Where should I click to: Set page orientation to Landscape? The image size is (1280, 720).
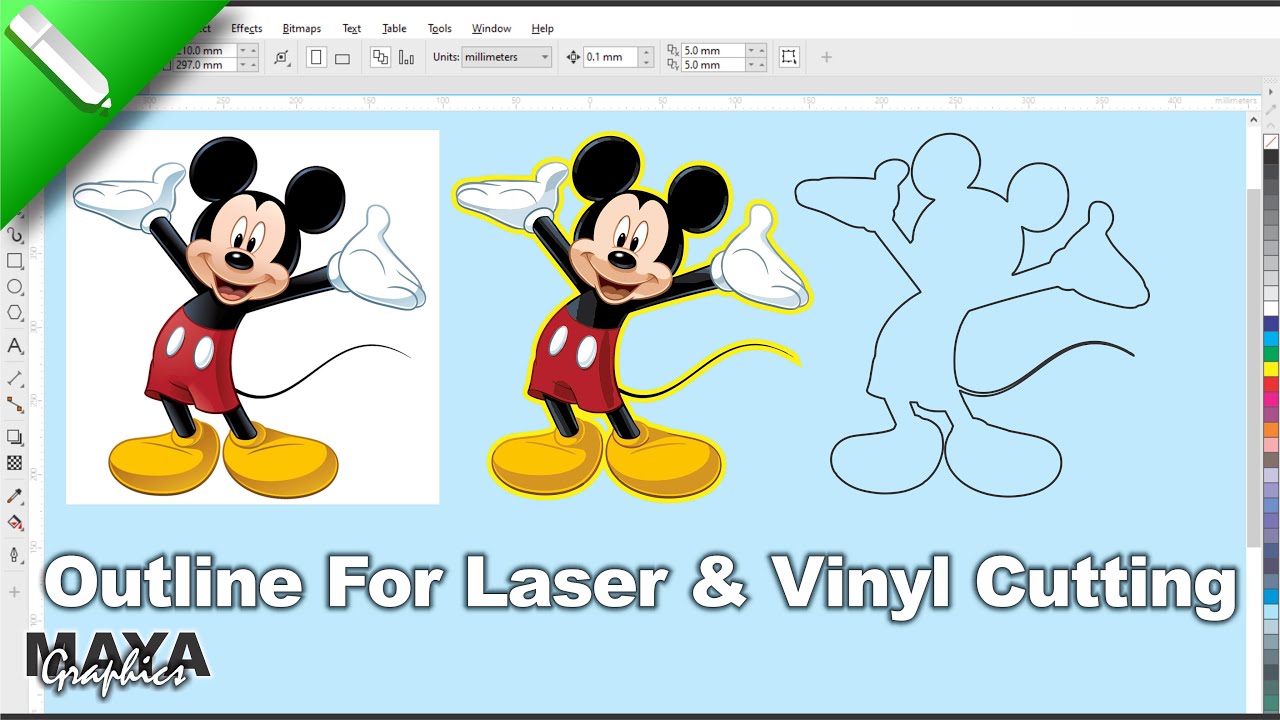click(x=342, y=58)
